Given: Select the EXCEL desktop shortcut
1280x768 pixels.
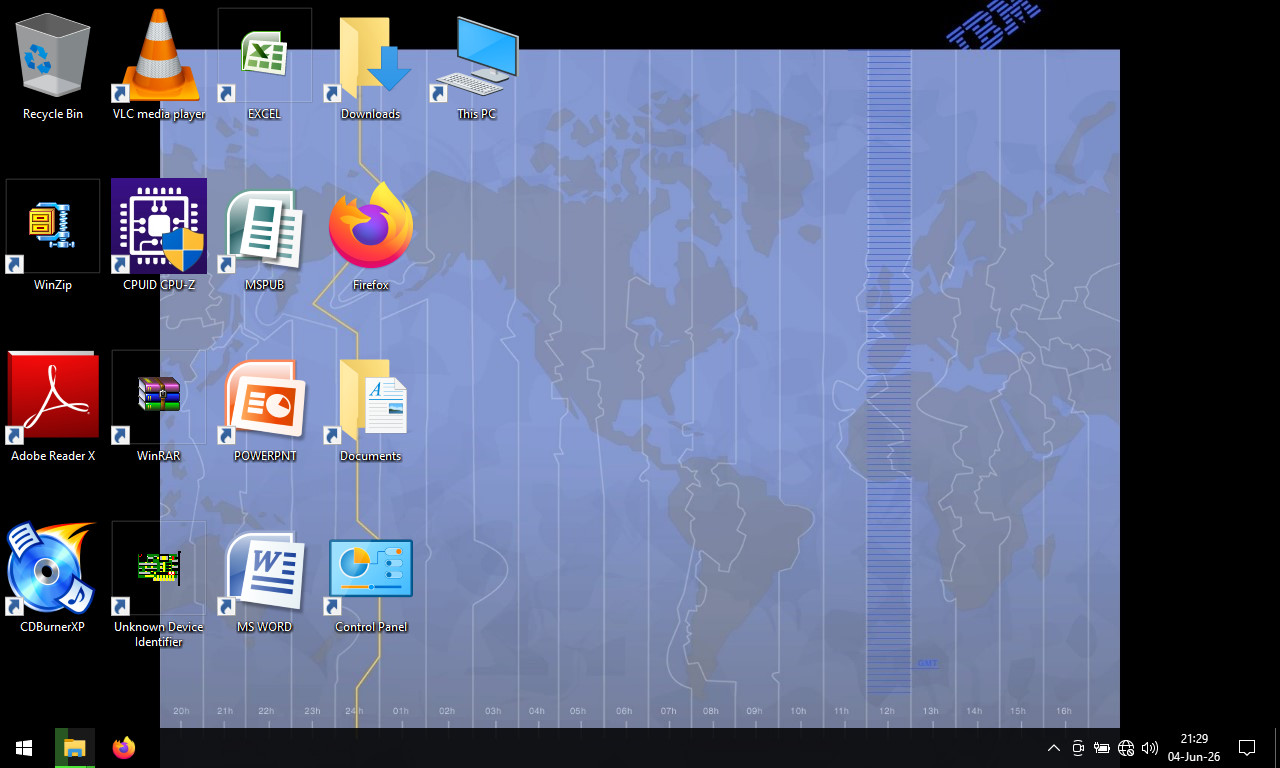Looking at the screenshot, I should 264,65.
